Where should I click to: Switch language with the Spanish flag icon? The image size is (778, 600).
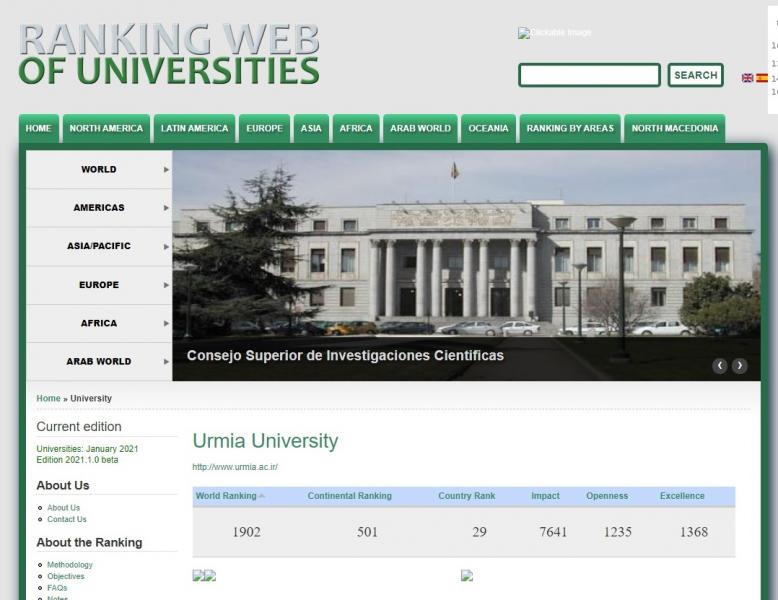(762, 78)
